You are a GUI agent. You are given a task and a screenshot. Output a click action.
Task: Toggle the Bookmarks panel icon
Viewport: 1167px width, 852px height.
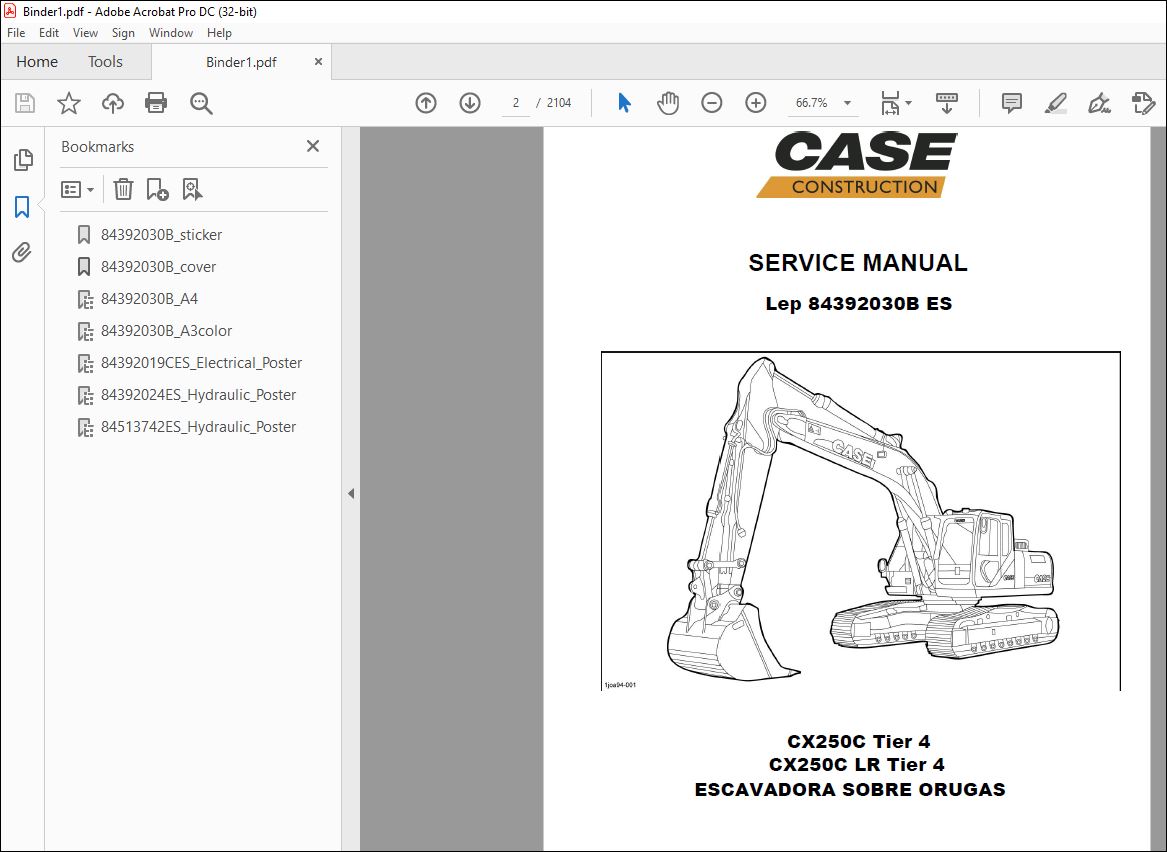pyautogui.click(x=22, y=207)
